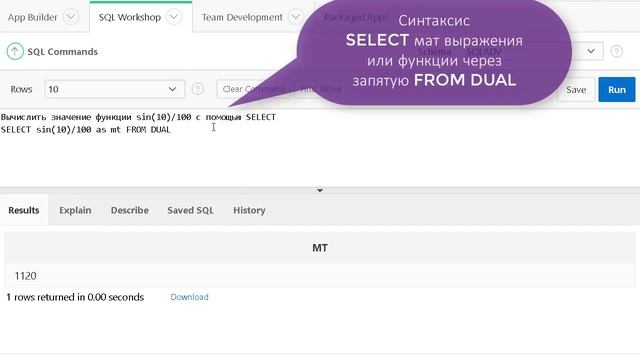Open the Schema dropdown chevron
This screenshot has height=360, width=640.
591,51
